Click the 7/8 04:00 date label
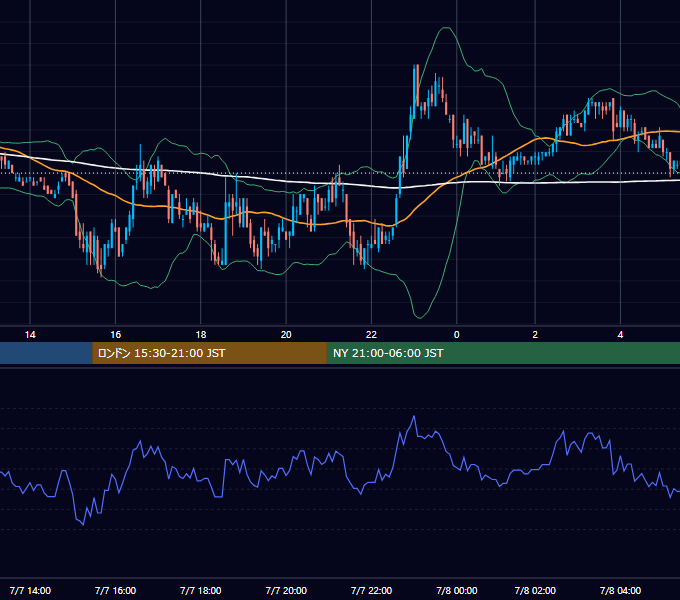This screenshot has width=680, height=600. (x=620, y=590)
